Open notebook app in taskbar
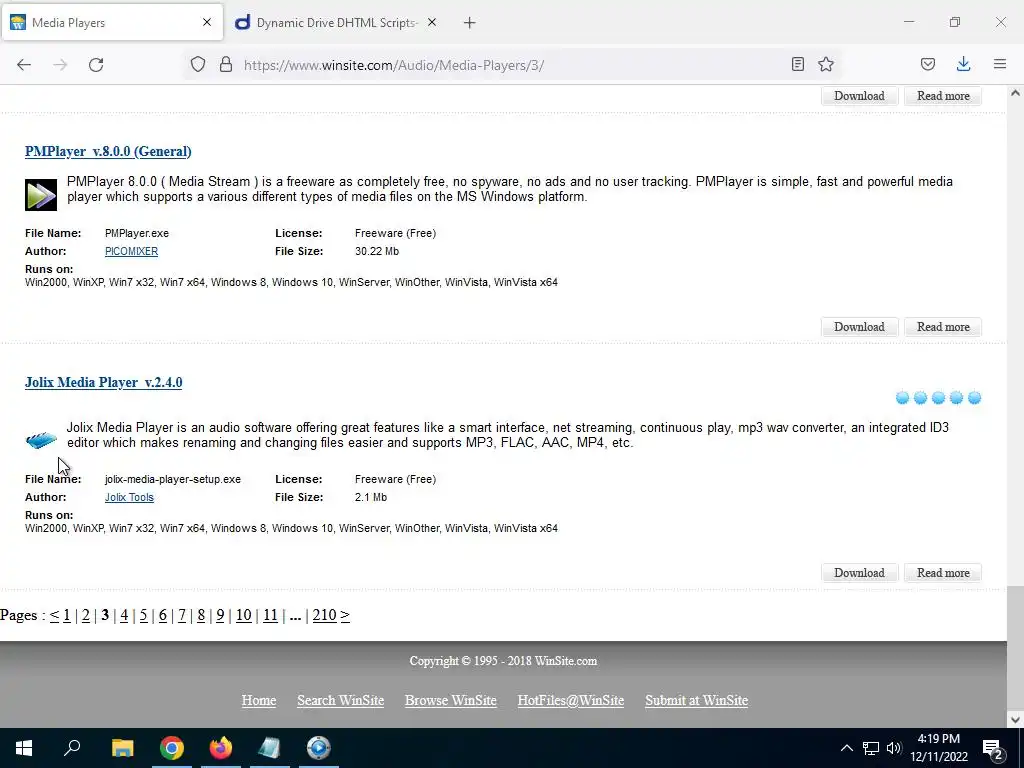 click(269, 748)
